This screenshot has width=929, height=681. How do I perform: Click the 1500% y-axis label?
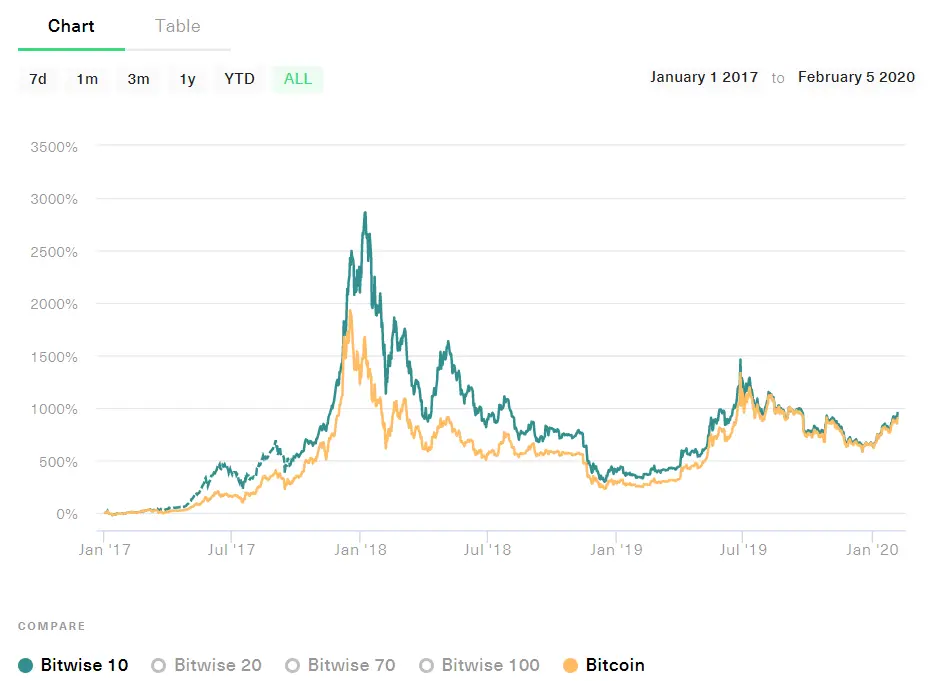54,357
